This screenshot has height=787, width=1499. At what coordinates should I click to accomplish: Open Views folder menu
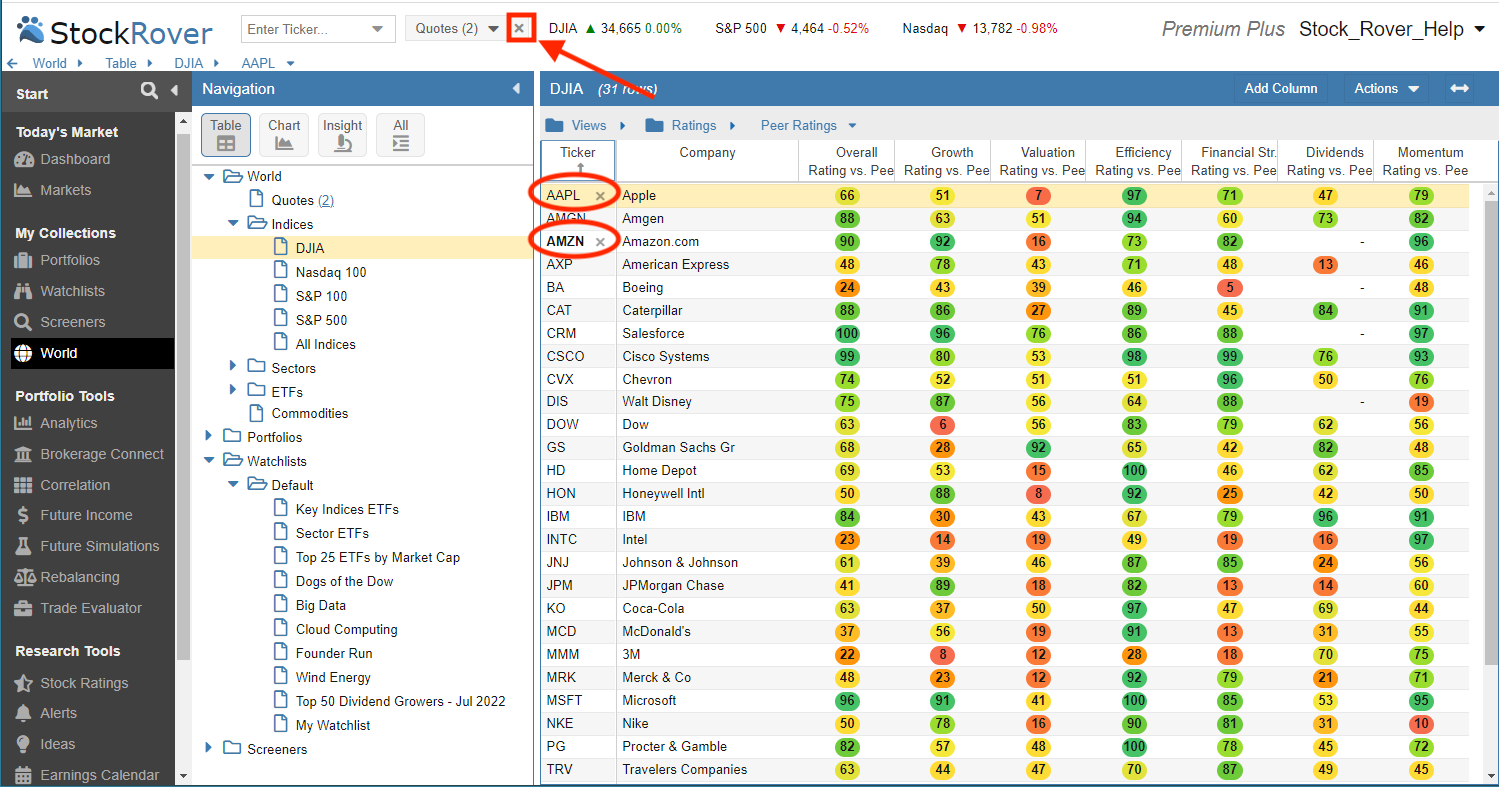[586, 125]
